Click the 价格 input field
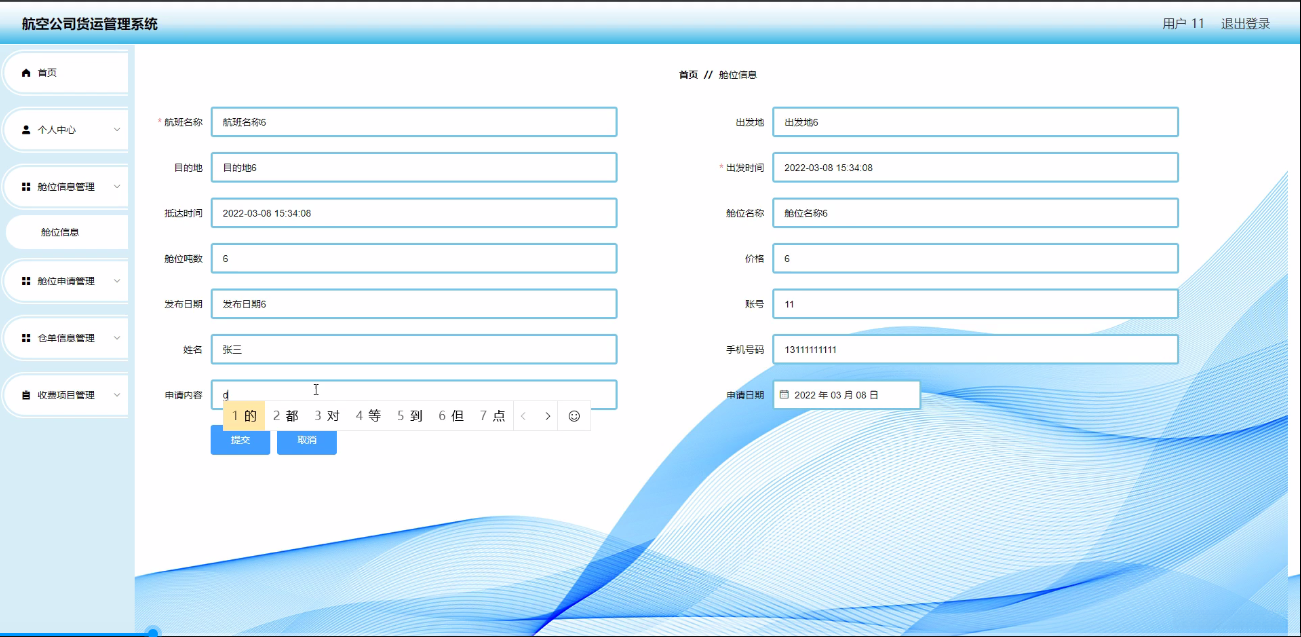This screenshot has height=637, width=1301. (976, 258)
